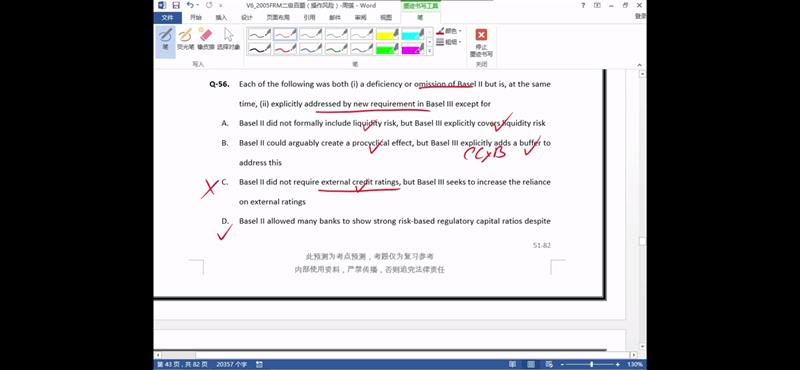Click the page count indicator in status bar
The height and width of the screenshot is (370, 800).
(x=183, y=364)
